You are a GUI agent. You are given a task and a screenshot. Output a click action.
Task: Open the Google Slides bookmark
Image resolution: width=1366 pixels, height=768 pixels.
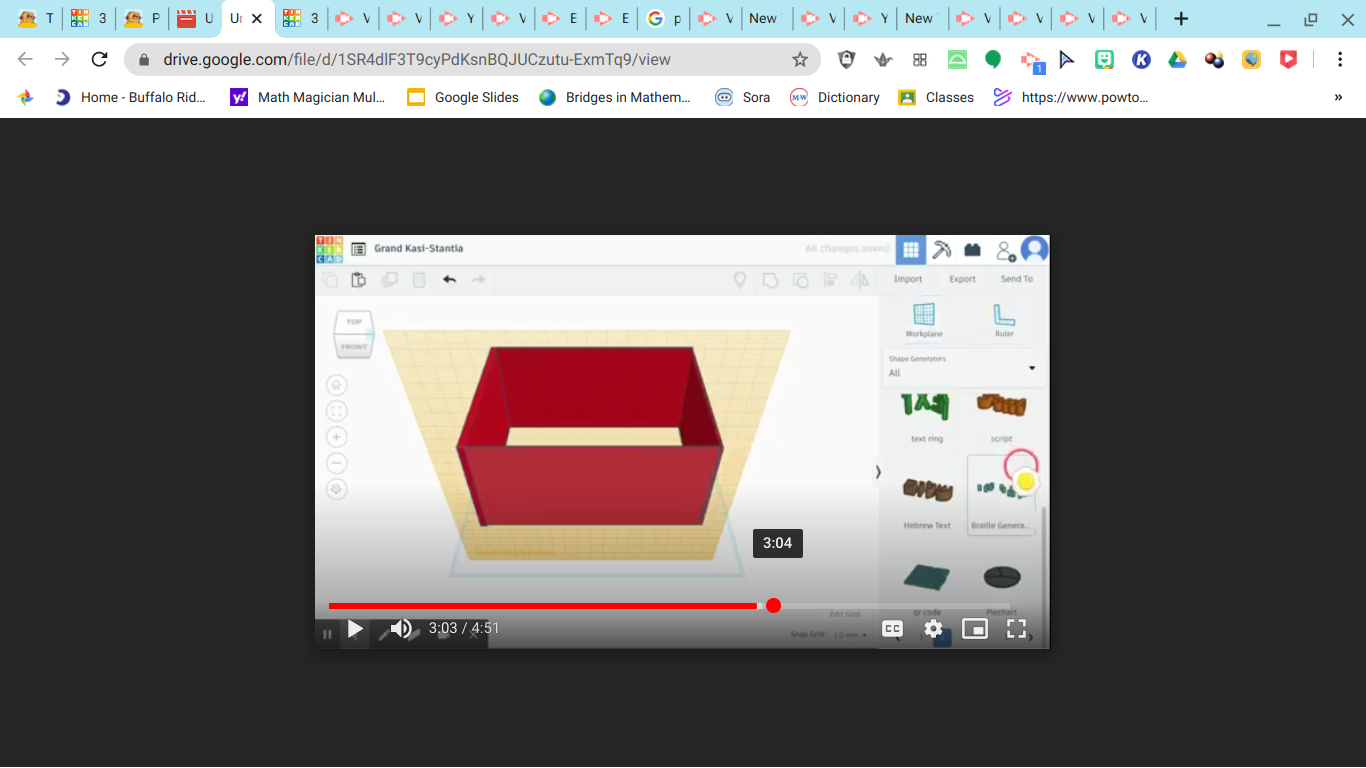(x=463, y=97)
